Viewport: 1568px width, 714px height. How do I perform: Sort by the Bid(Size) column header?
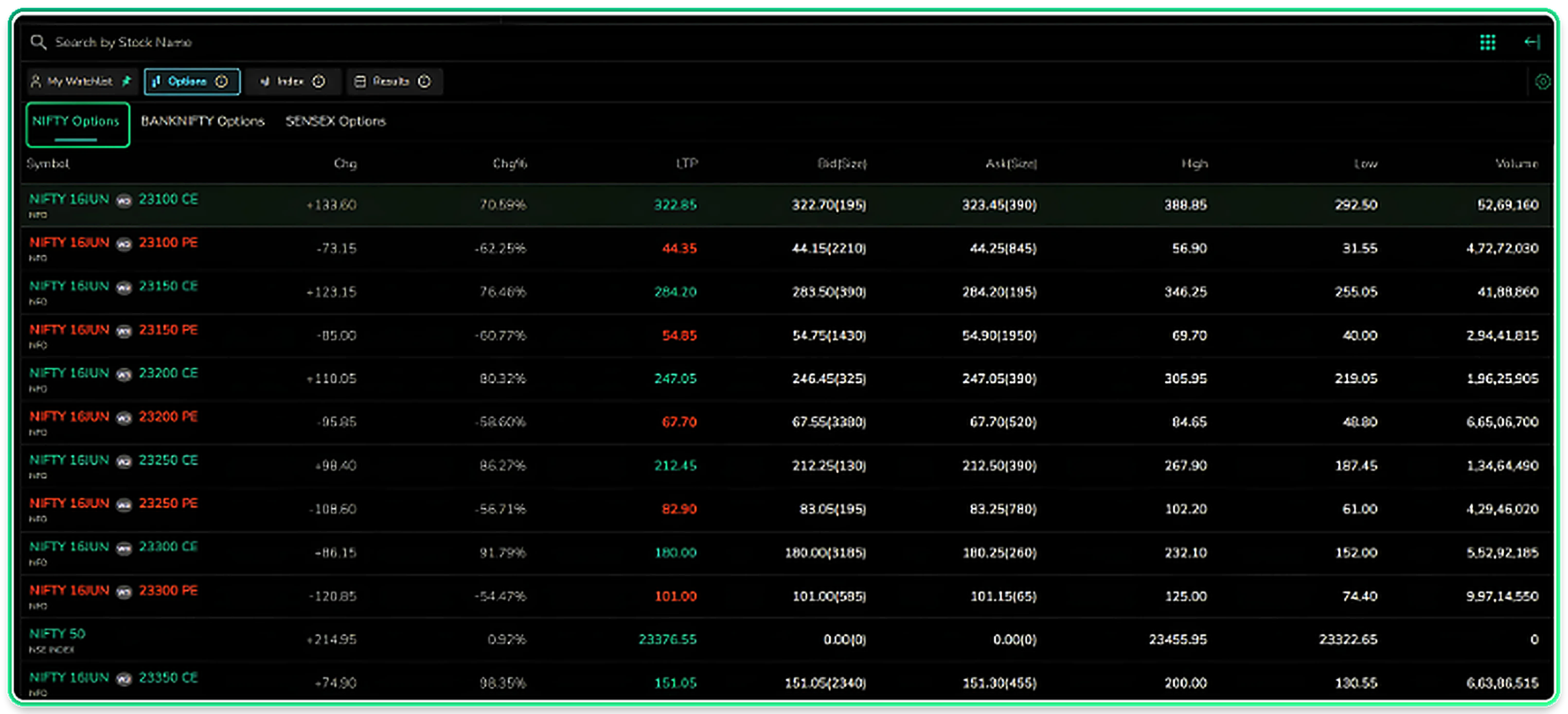coord(842,164)
